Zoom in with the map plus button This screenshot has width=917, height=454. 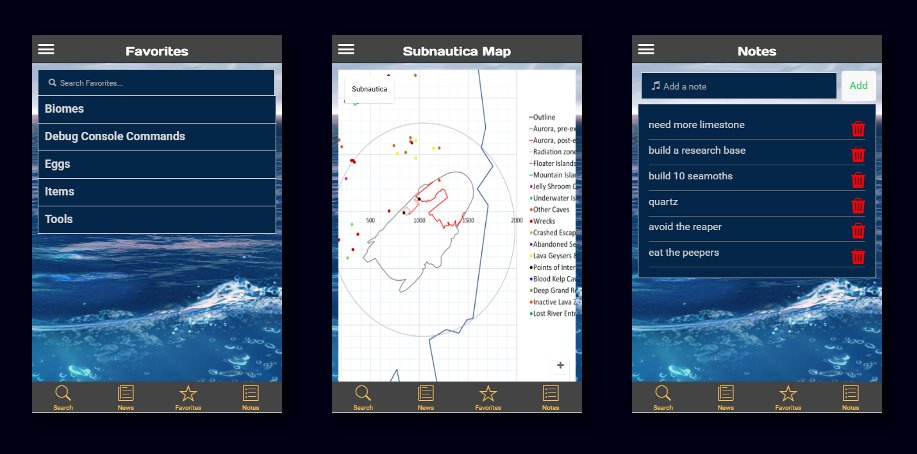click(560, 365)
